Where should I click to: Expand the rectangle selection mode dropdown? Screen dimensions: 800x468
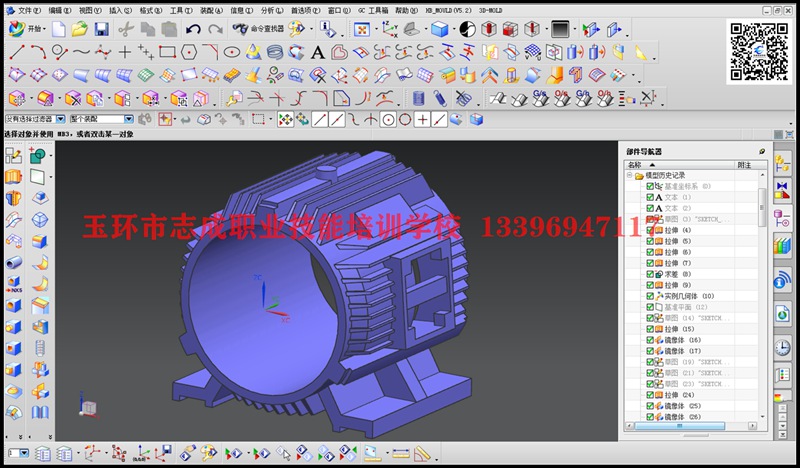pos(270,119)
